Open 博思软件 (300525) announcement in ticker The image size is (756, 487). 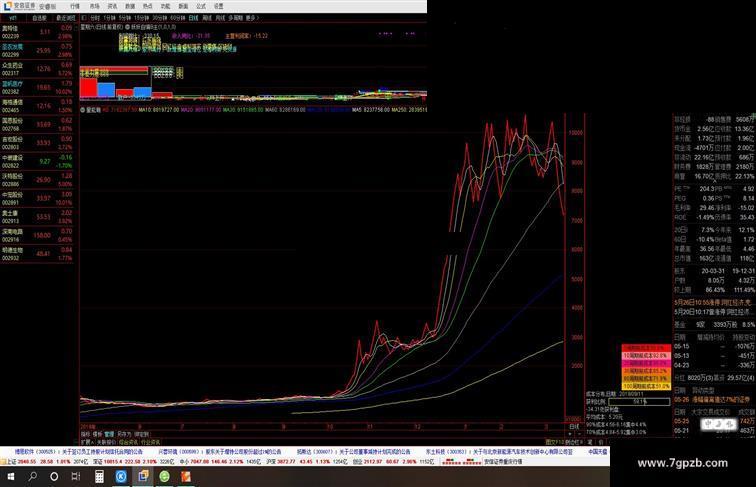click(78, 452)
